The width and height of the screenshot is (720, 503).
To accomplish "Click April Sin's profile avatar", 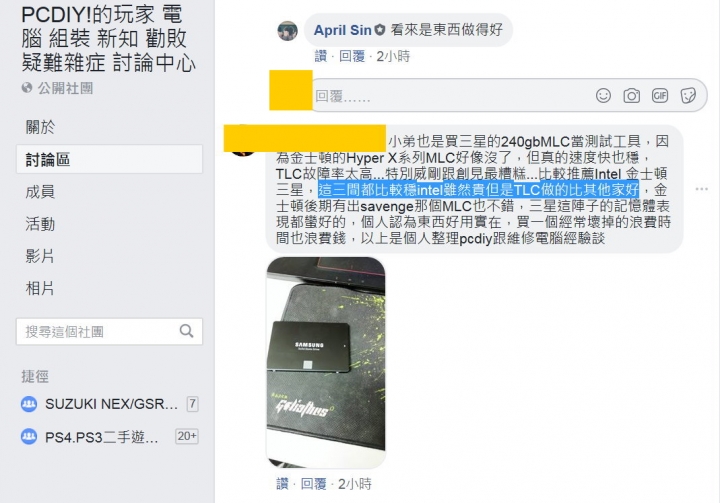I will 287,31.
